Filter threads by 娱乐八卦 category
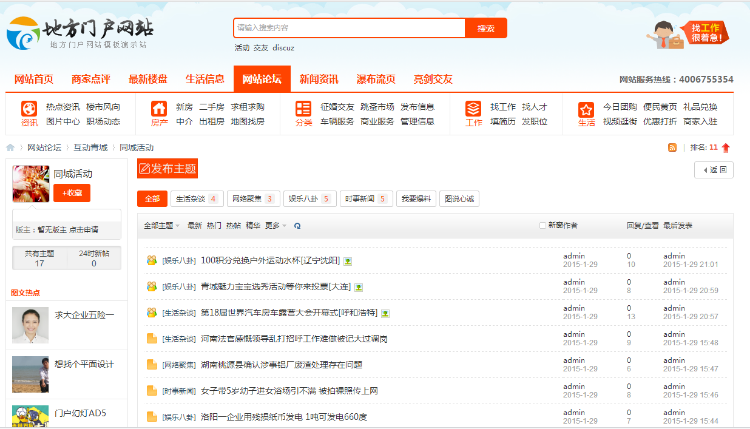 coord(309,198)
